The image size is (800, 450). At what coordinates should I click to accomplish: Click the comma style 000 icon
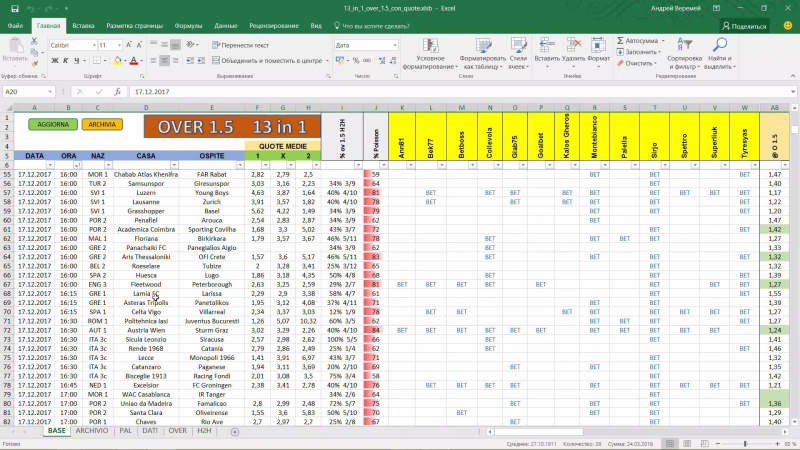pos(367,61)
